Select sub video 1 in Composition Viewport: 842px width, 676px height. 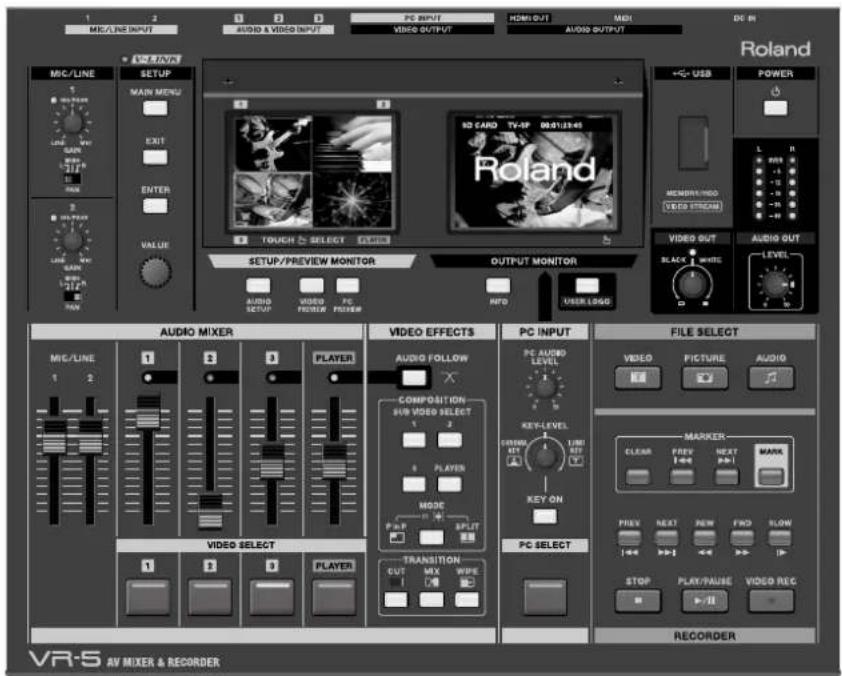click(414, 440)
